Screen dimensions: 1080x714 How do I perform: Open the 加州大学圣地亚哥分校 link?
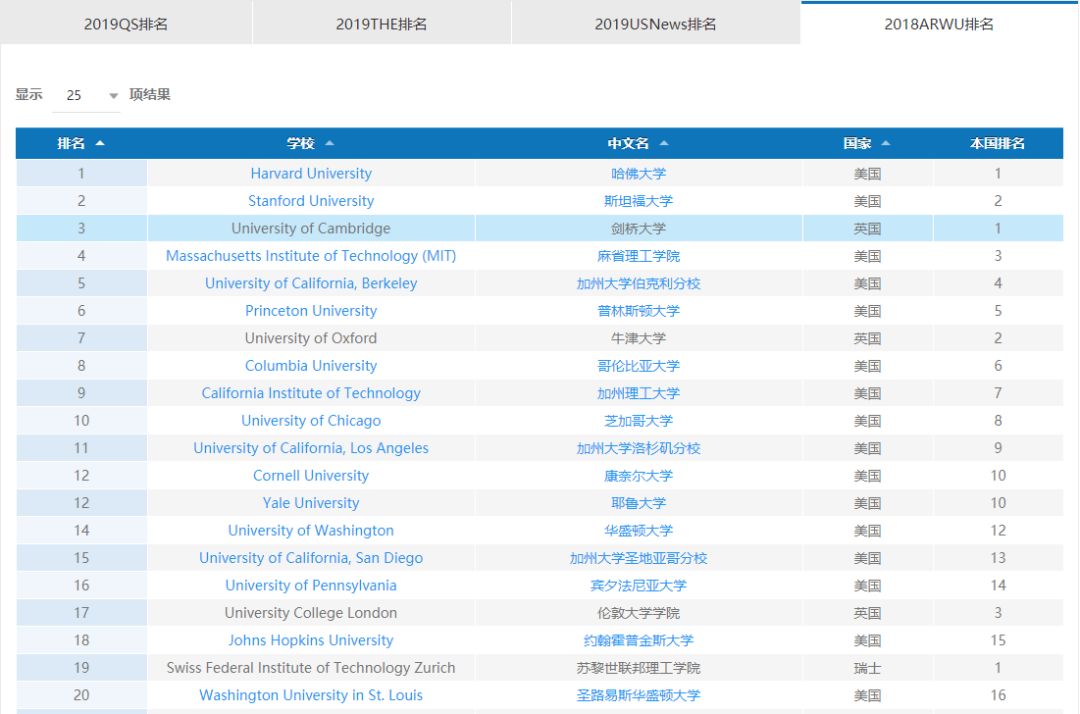pos(638,558)
